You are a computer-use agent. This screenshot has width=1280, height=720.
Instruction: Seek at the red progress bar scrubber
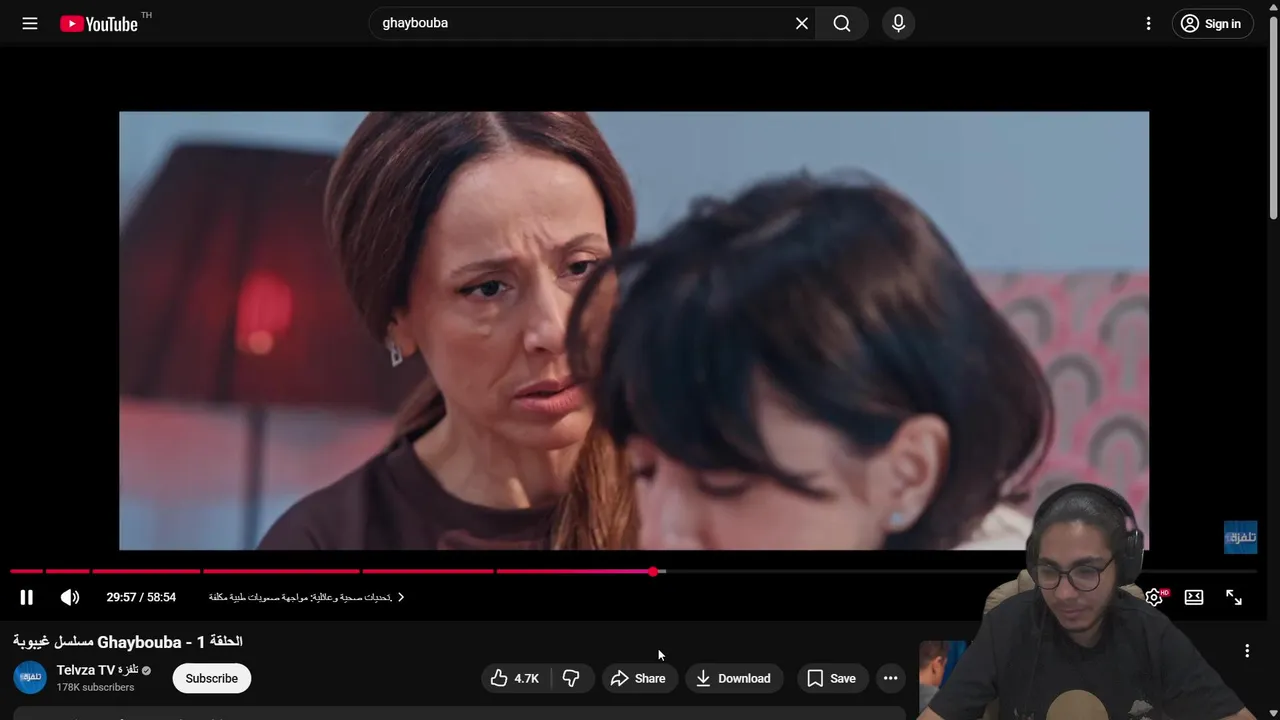point(653,571)
